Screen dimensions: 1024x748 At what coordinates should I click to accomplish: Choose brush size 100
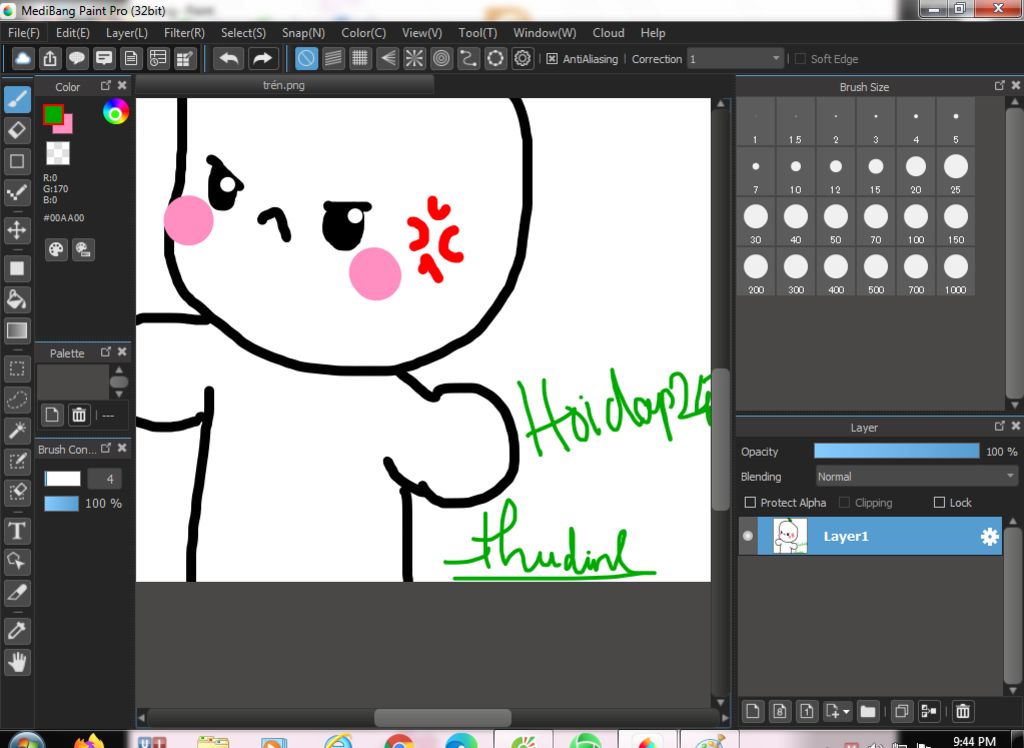(916, 222)
